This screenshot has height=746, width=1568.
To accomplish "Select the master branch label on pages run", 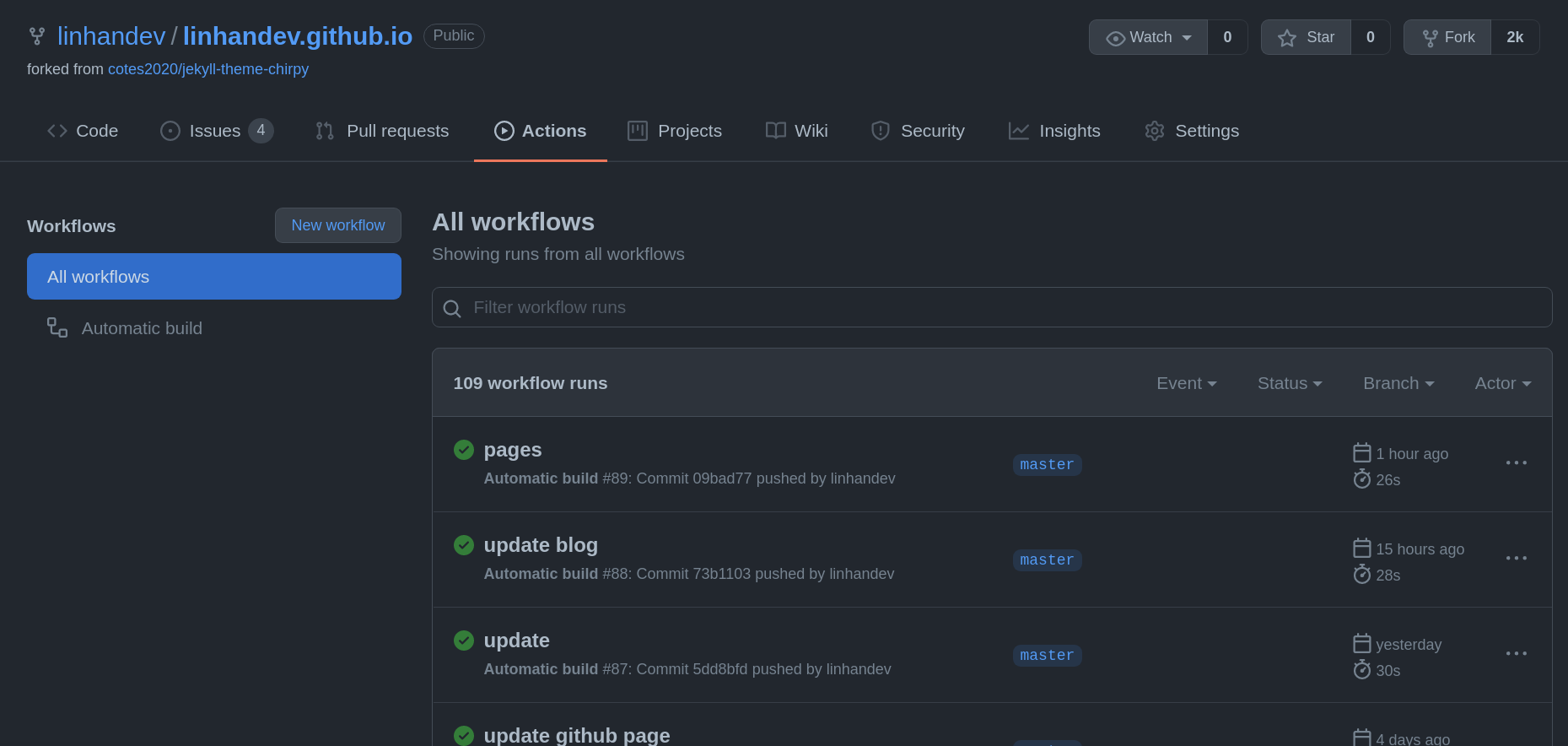I will coord(1047,465).
